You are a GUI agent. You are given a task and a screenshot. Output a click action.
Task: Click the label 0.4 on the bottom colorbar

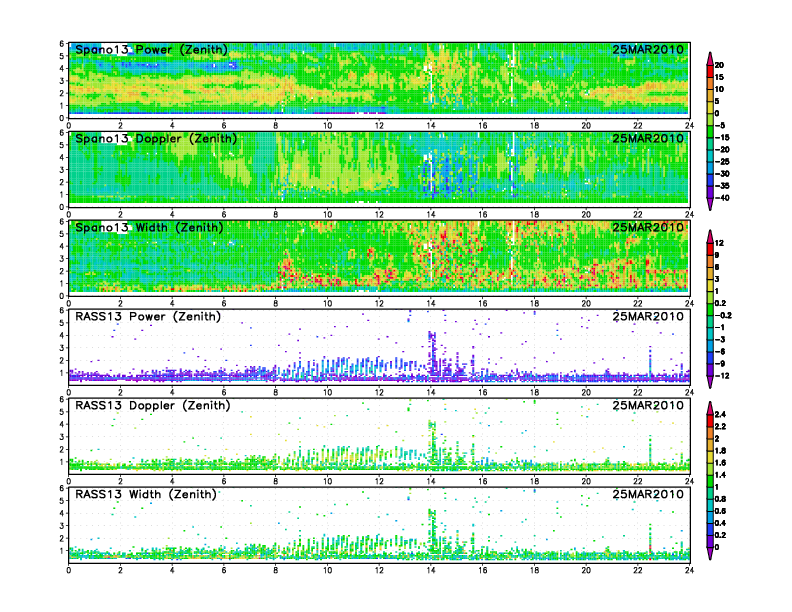coord(720,523)
